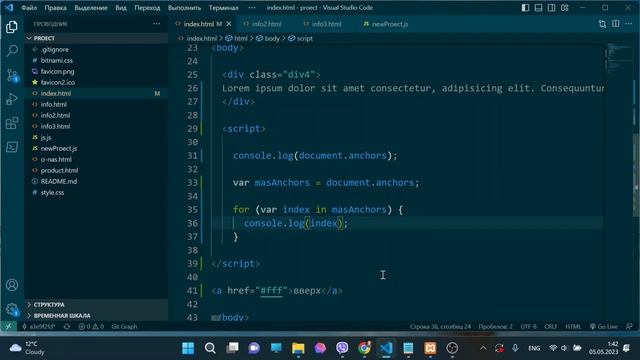The image size is (640, 360).
Task: Open Explorer views and more actions ellipsis
Action: pyautogui.click(x=156, y=24)
